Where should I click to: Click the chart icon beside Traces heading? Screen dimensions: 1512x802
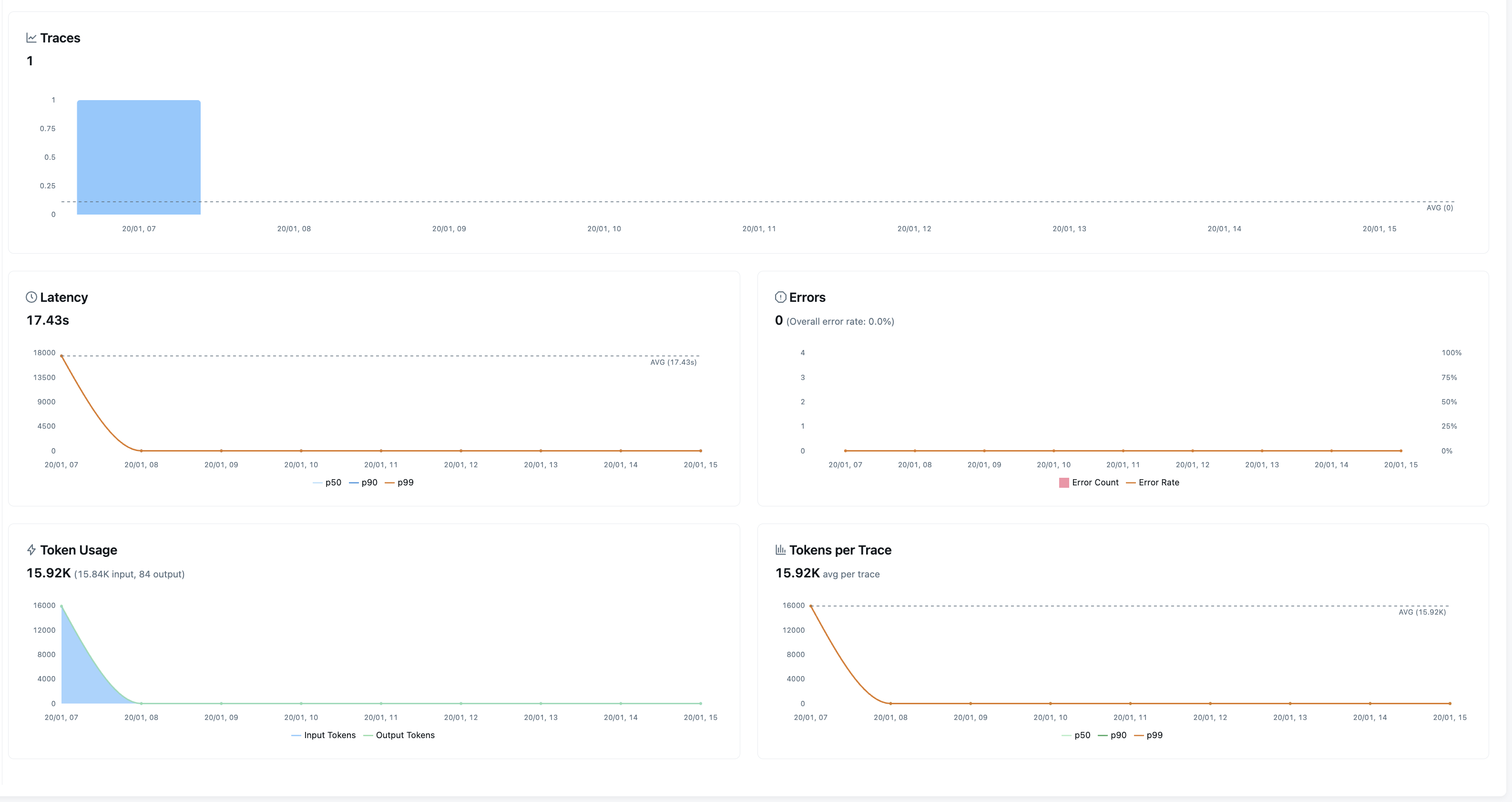point(31,37)
